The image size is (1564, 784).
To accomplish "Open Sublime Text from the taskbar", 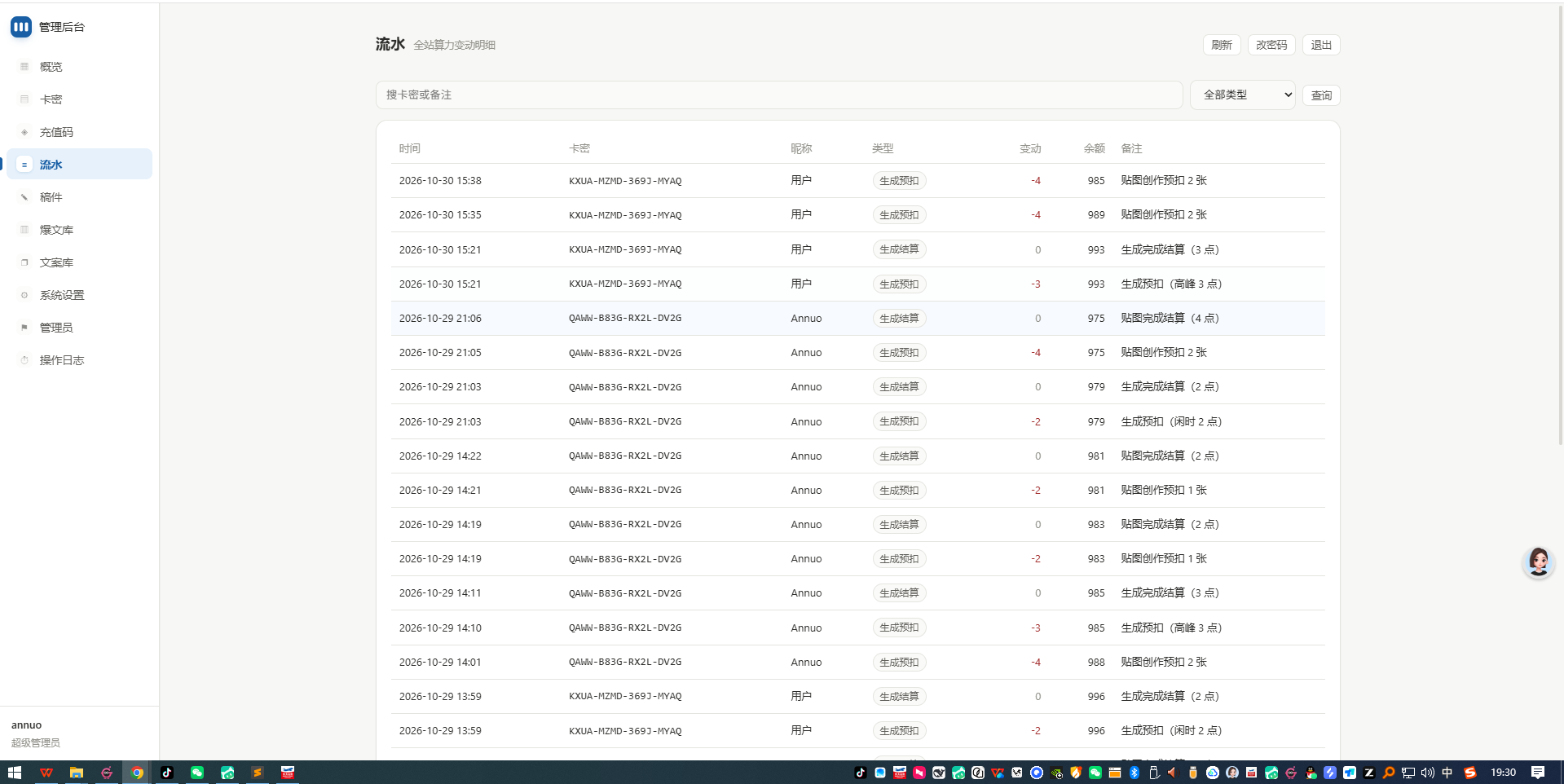I will point(258,773).
